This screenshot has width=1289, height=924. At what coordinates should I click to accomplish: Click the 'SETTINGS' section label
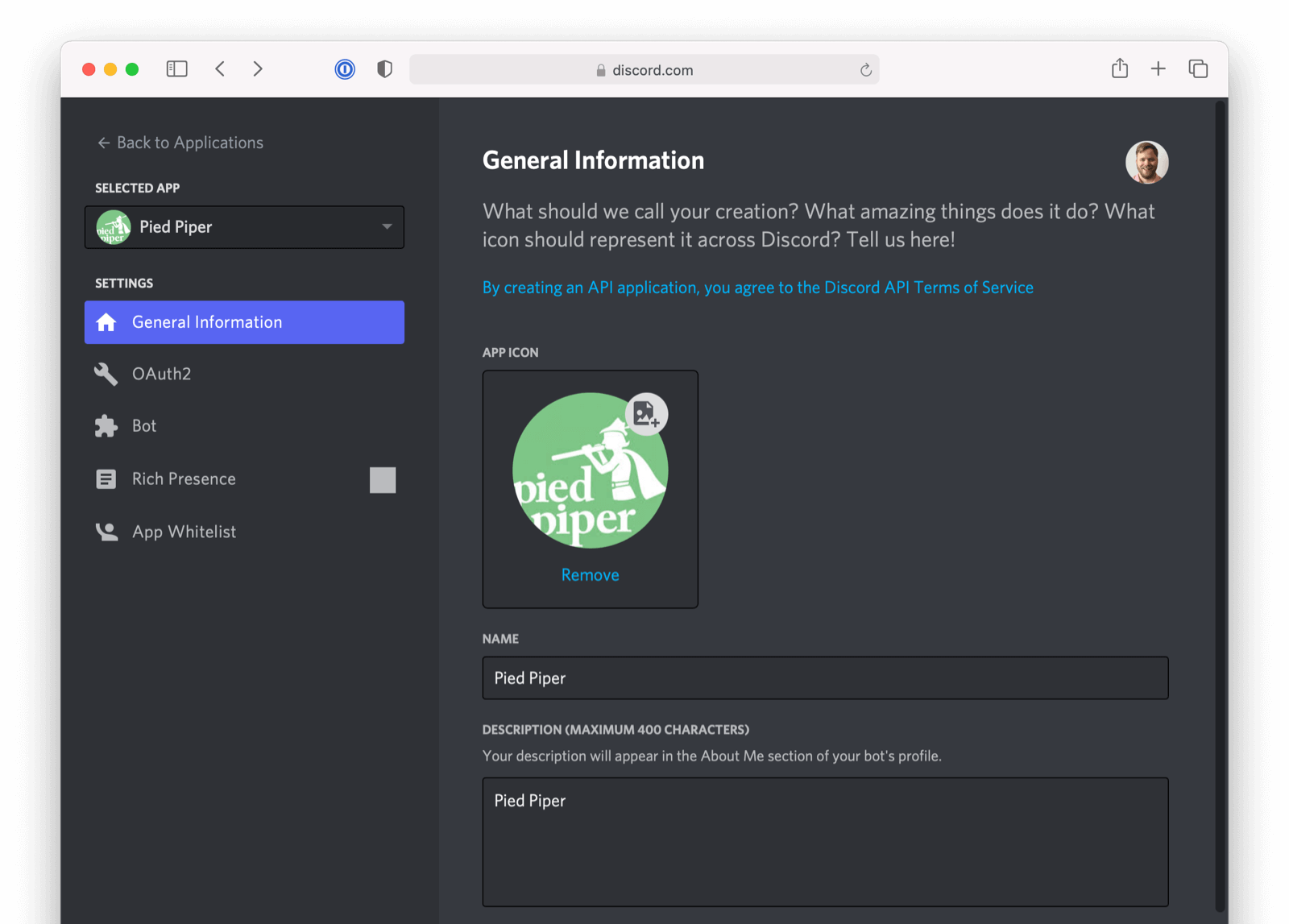124,284
